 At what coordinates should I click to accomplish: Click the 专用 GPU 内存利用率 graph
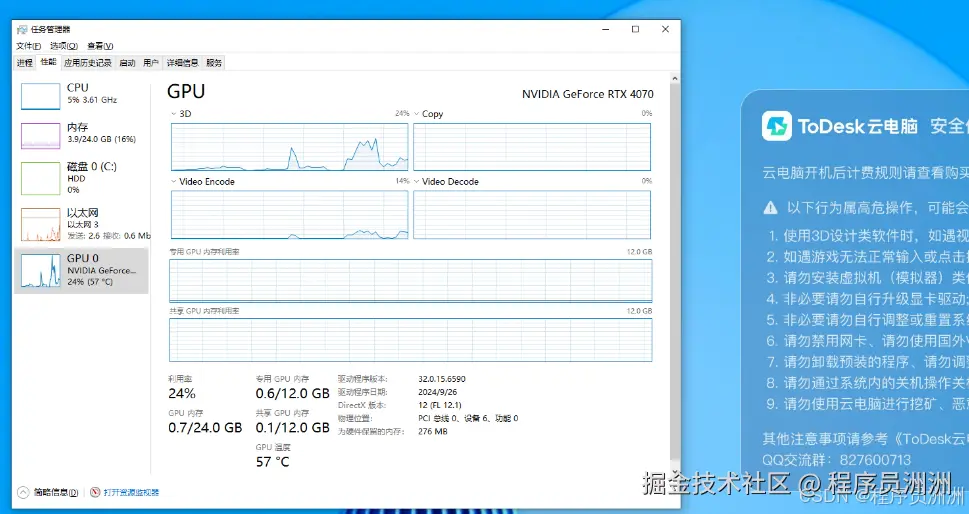(x=410, y=280)
